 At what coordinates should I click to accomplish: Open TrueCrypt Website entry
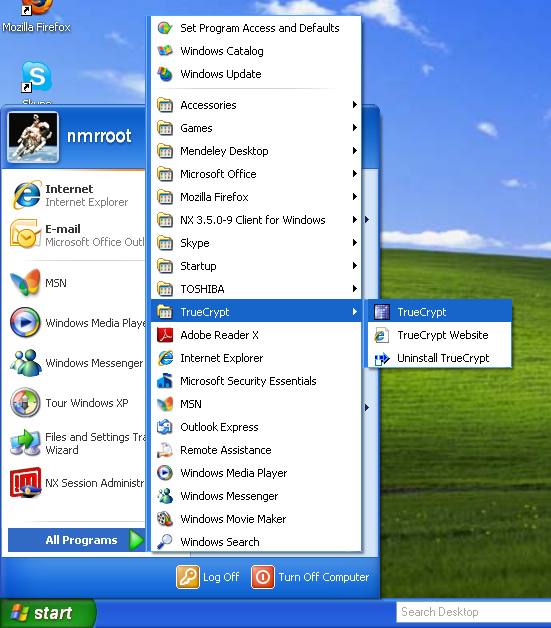(x=440, y=335)
